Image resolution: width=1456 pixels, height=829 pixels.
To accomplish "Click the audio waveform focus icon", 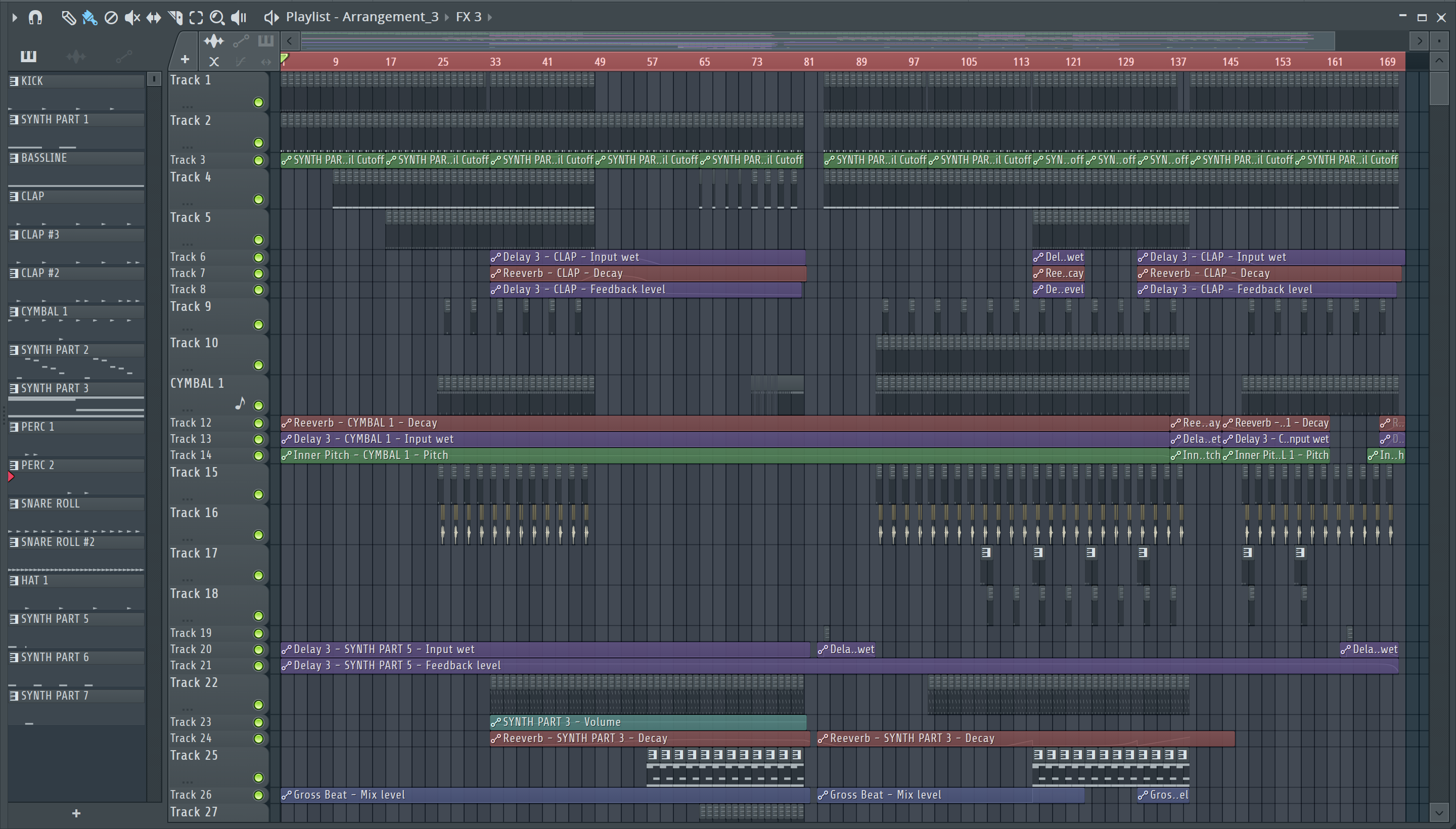I will [213, 41].
